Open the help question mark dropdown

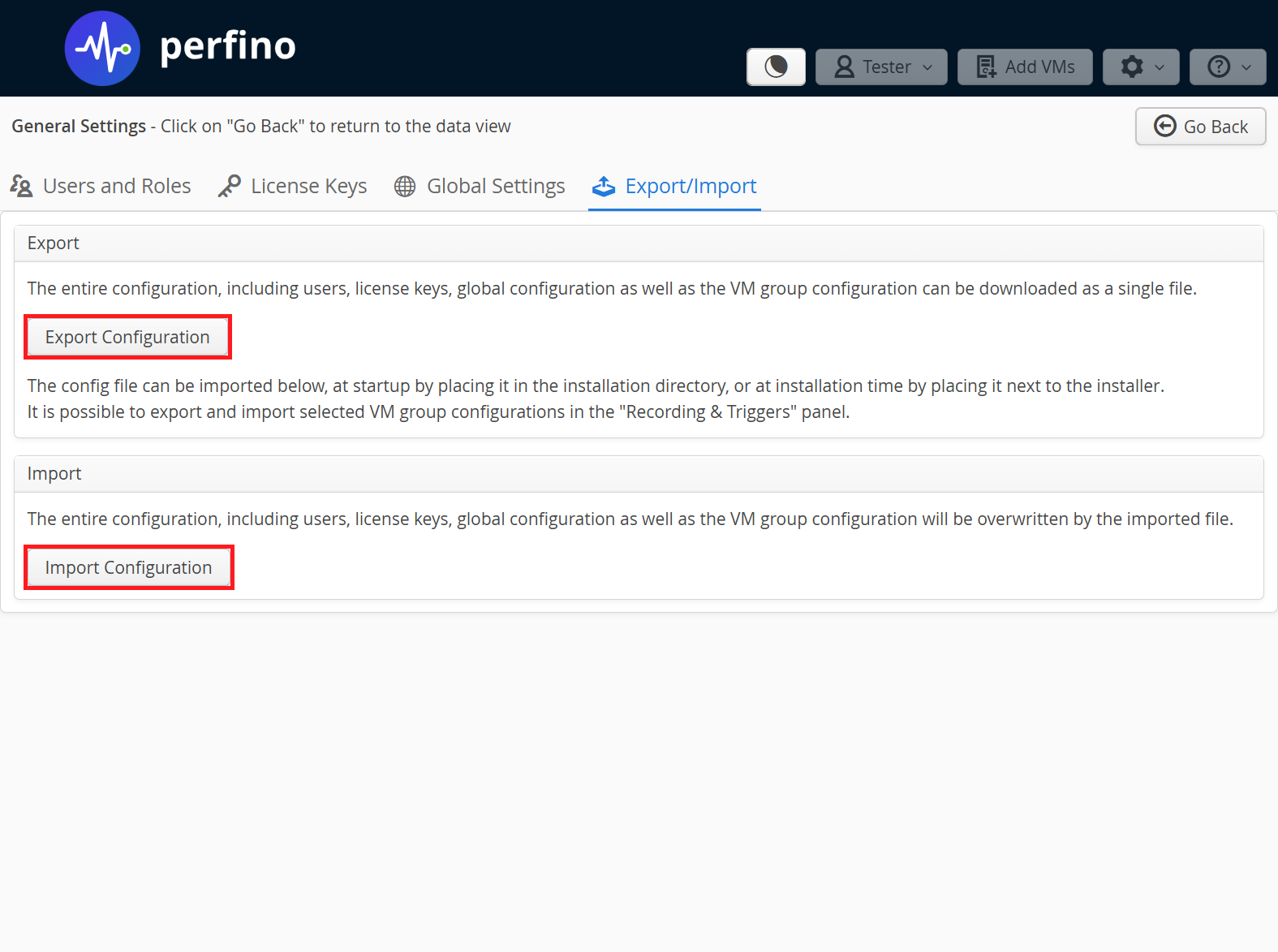tap(1228, 67)
